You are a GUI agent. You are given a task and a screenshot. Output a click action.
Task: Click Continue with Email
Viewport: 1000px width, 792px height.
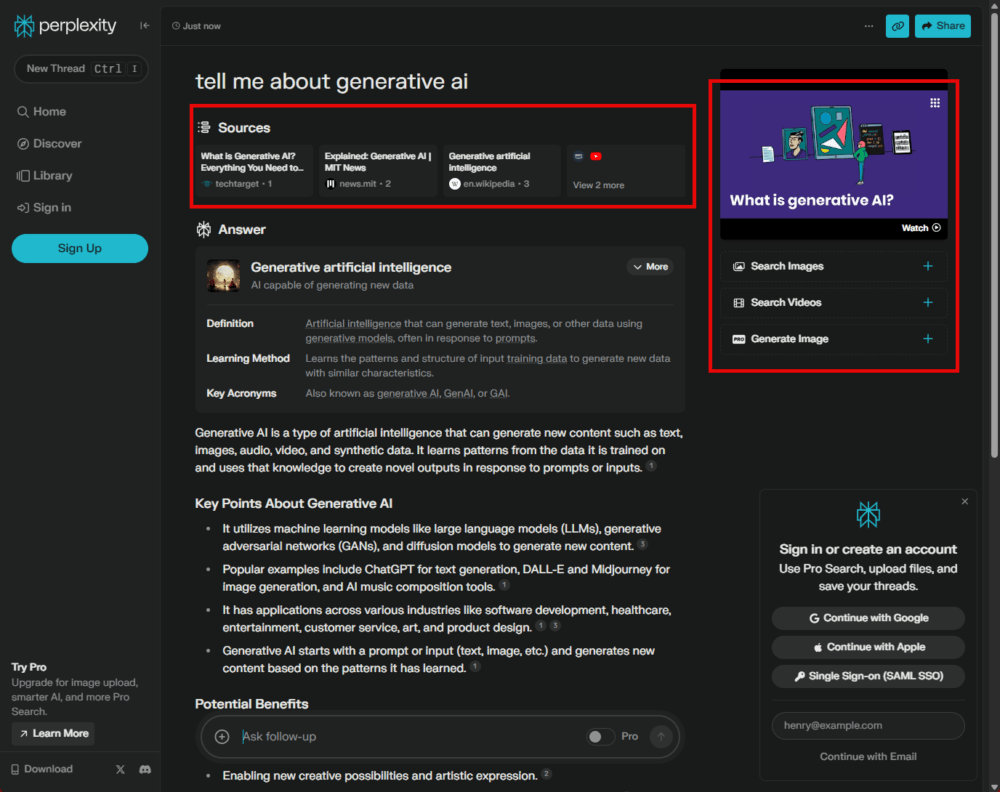[x=868, y=756]
